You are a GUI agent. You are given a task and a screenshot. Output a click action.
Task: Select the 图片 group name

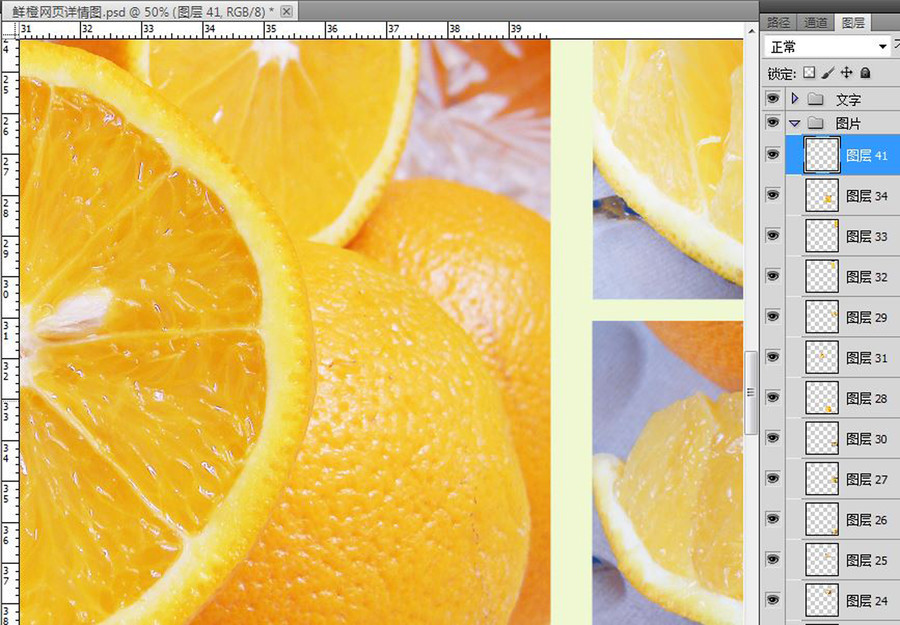[848, 123]
